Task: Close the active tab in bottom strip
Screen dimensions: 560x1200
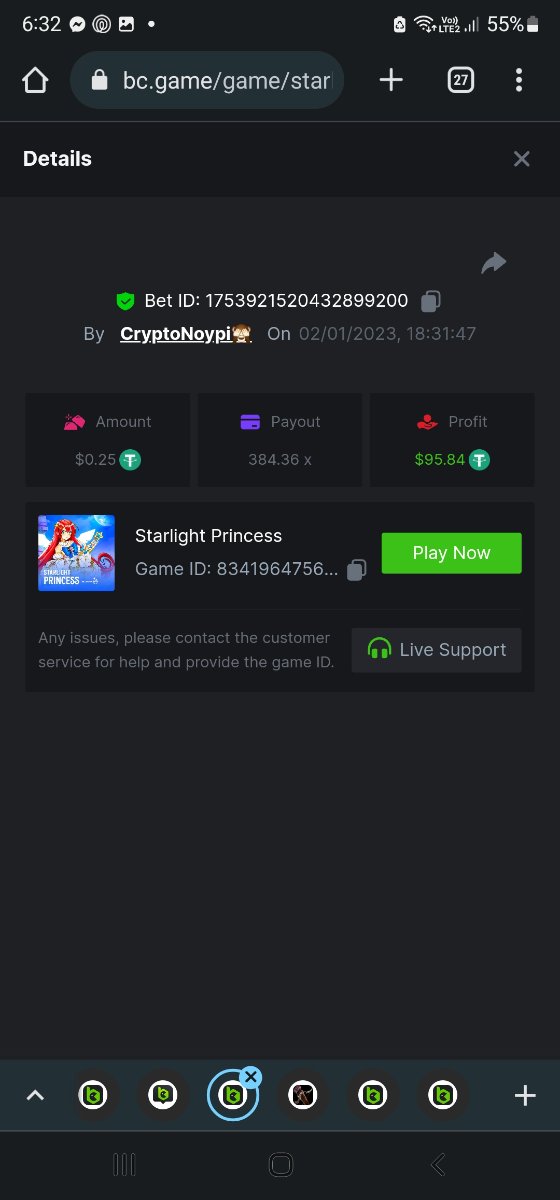Action: click(251, 1077)
